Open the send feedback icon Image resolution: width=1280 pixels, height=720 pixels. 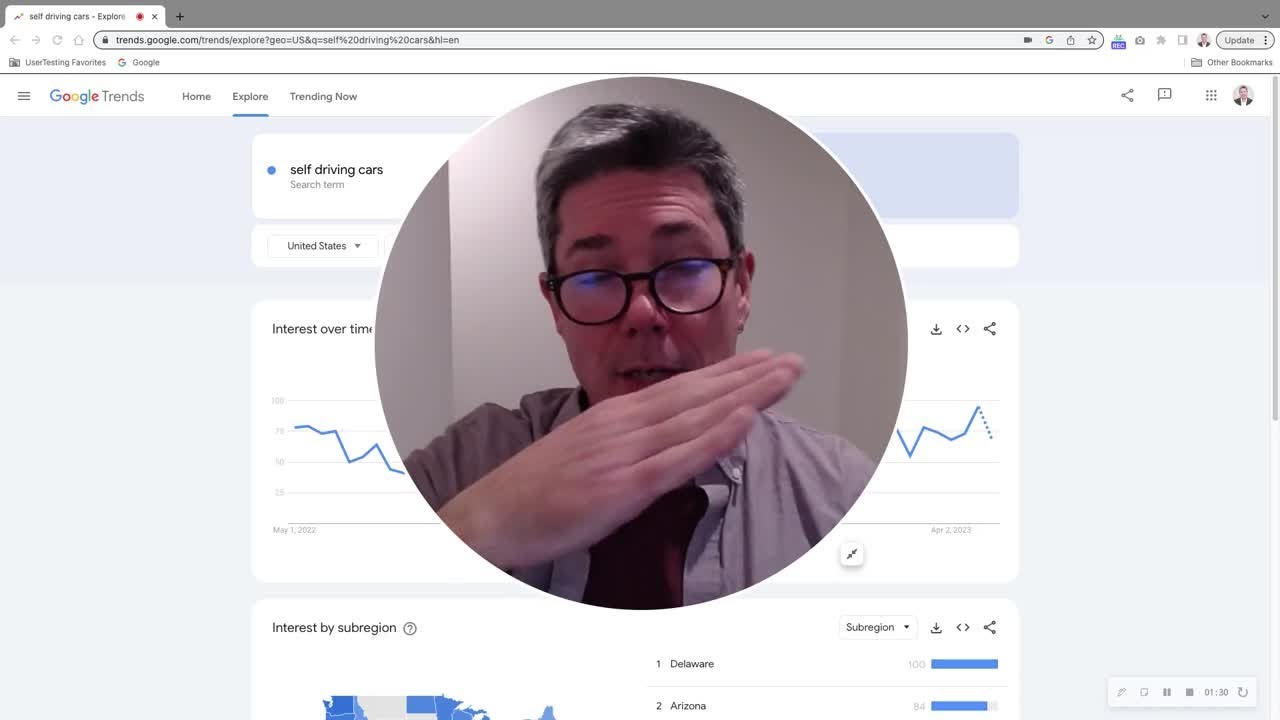point(1164,95)
